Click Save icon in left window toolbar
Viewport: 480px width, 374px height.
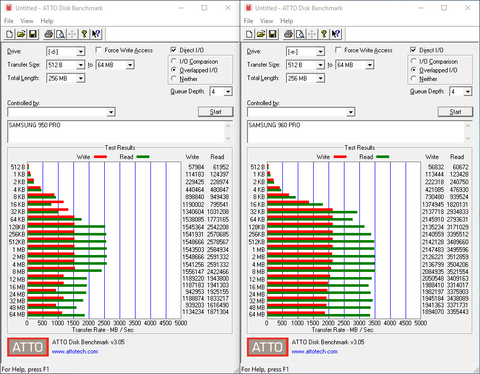(33, 34)
